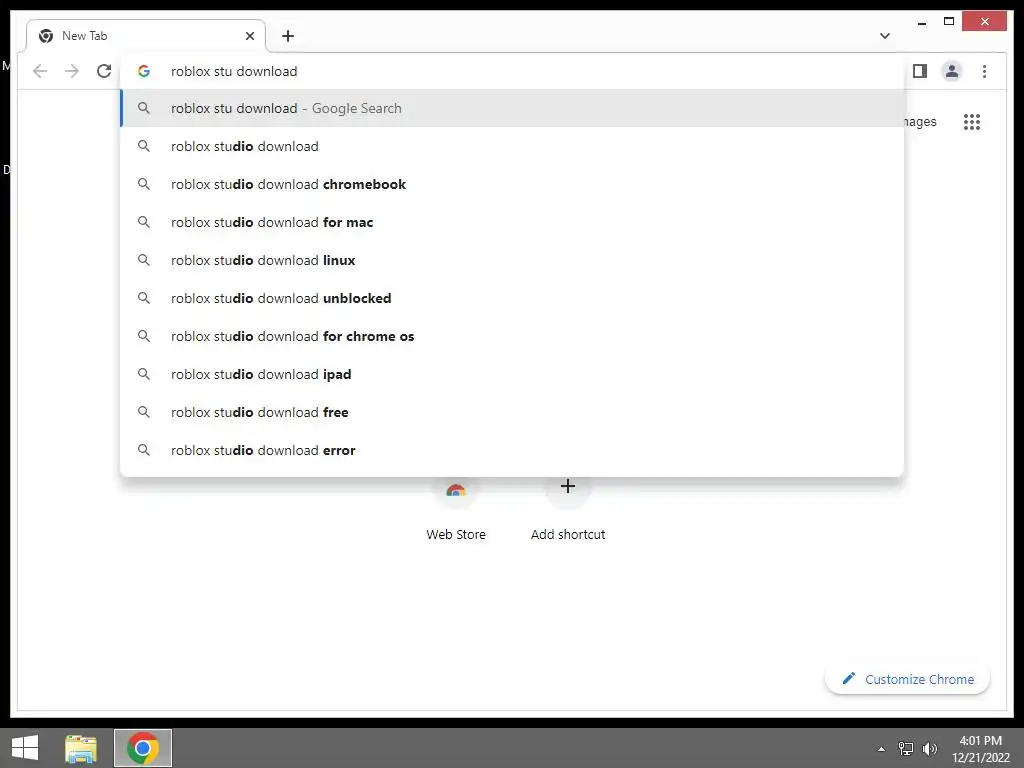
Task: Choose suggestion ending in 'for chrome os'
Action: click(x=513, y=336)
